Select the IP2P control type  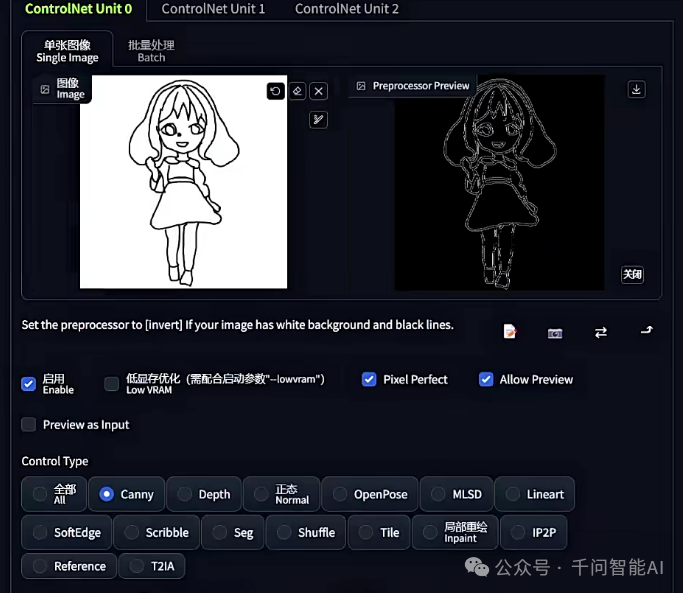click(534, 533)
